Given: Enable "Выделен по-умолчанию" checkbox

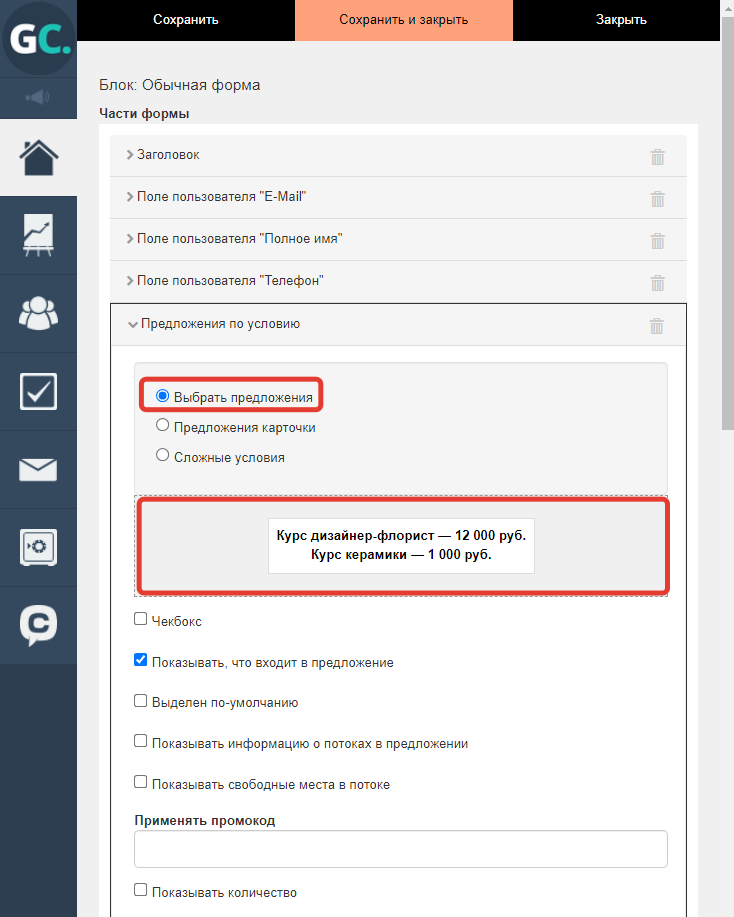Looking at the screenshot, I should click(140, 701).
